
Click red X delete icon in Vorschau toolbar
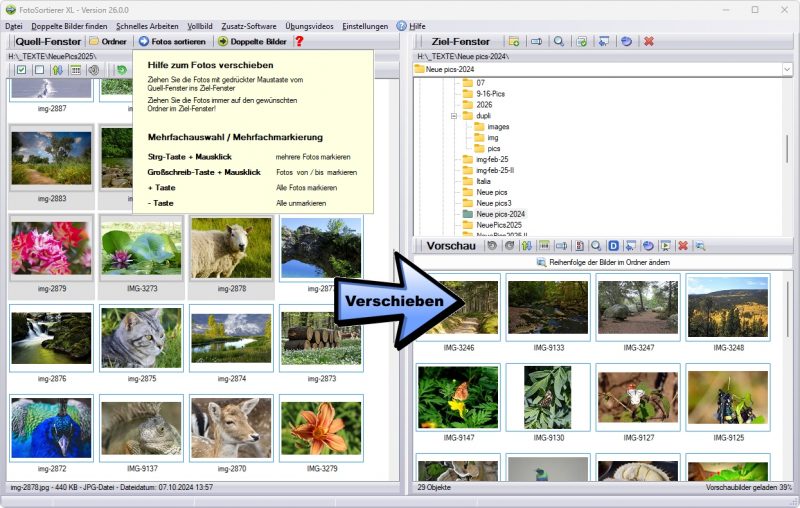(x=683, y=246)
